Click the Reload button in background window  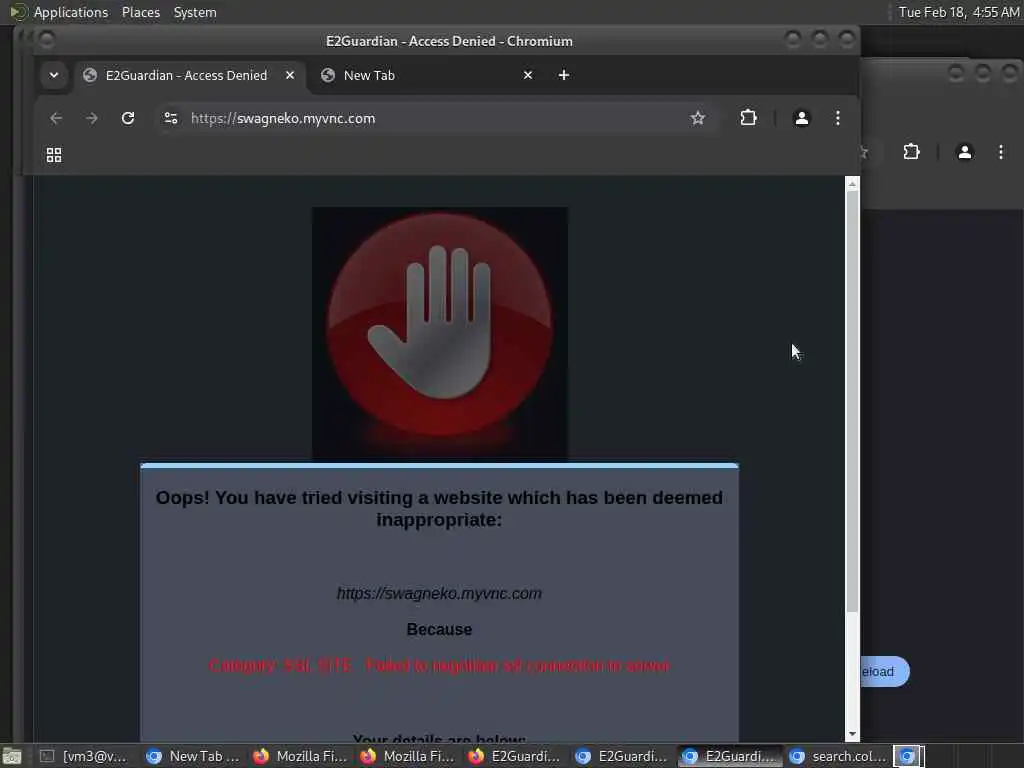[x=884, y=671]
